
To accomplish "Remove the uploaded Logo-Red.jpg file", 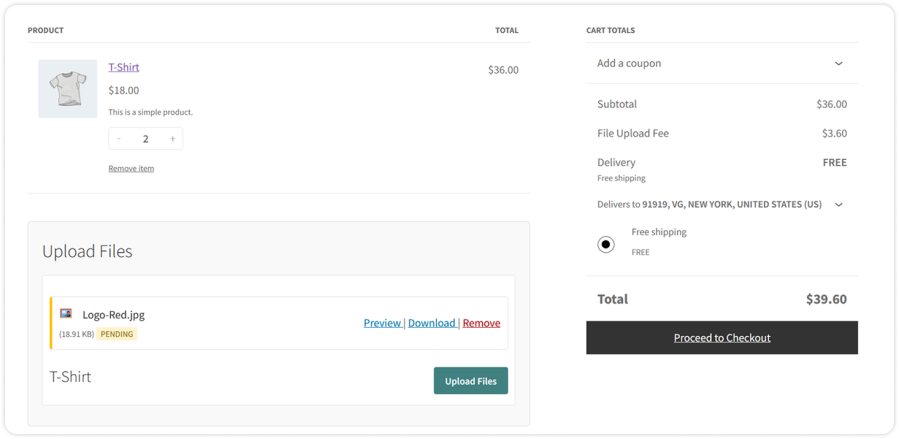I will coord(481,323).
